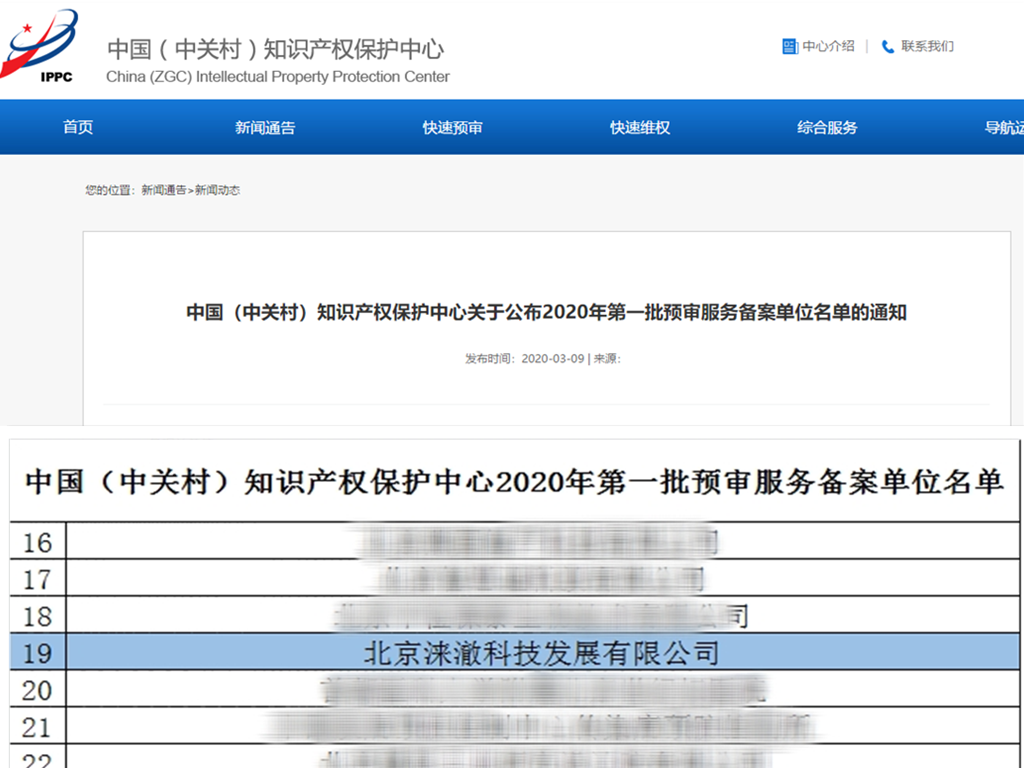Image resolution: width=1024 pixels, height=768 pixels.
Task: Click the table title 2020年第一批预审服务备案单位名单
Action: pos(514,483)
